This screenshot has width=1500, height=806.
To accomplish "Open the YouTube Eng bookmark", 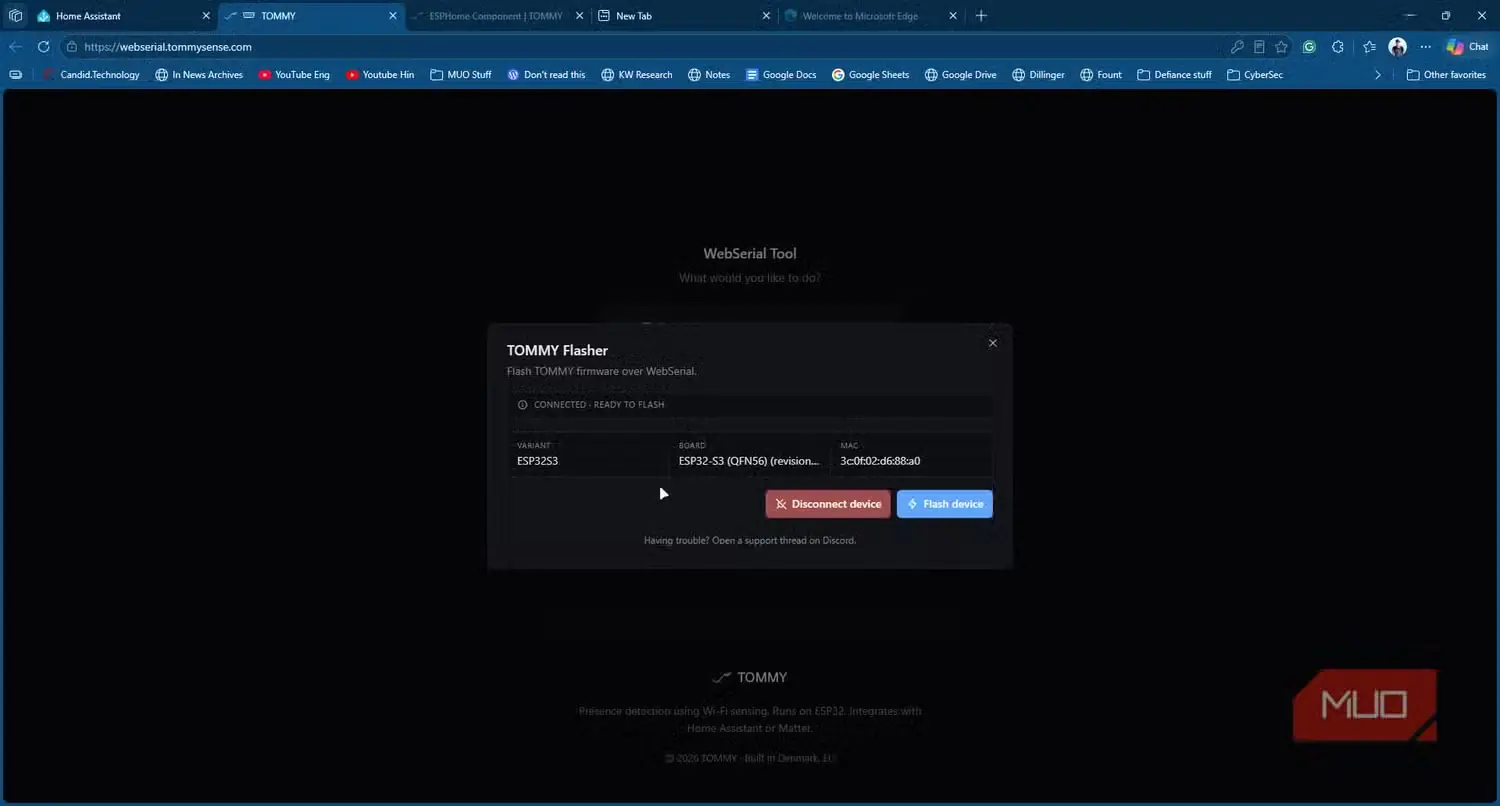I will 294,75.
